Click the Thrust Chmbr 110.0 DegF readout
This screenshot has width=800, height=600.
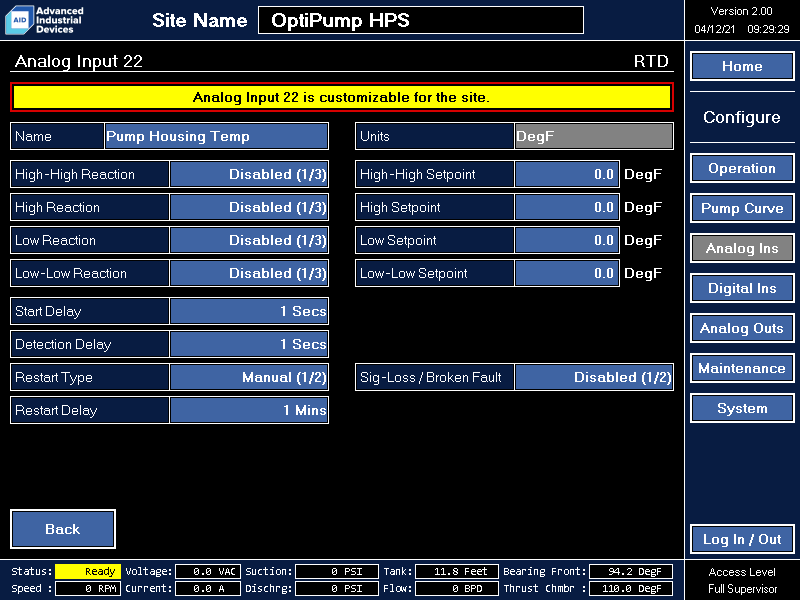(x=631, y=588)
